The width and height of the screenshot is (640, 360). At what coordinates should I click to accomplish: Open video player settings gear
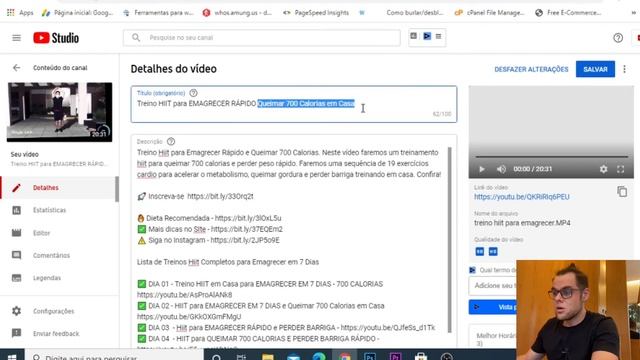[x=603, y=169]
